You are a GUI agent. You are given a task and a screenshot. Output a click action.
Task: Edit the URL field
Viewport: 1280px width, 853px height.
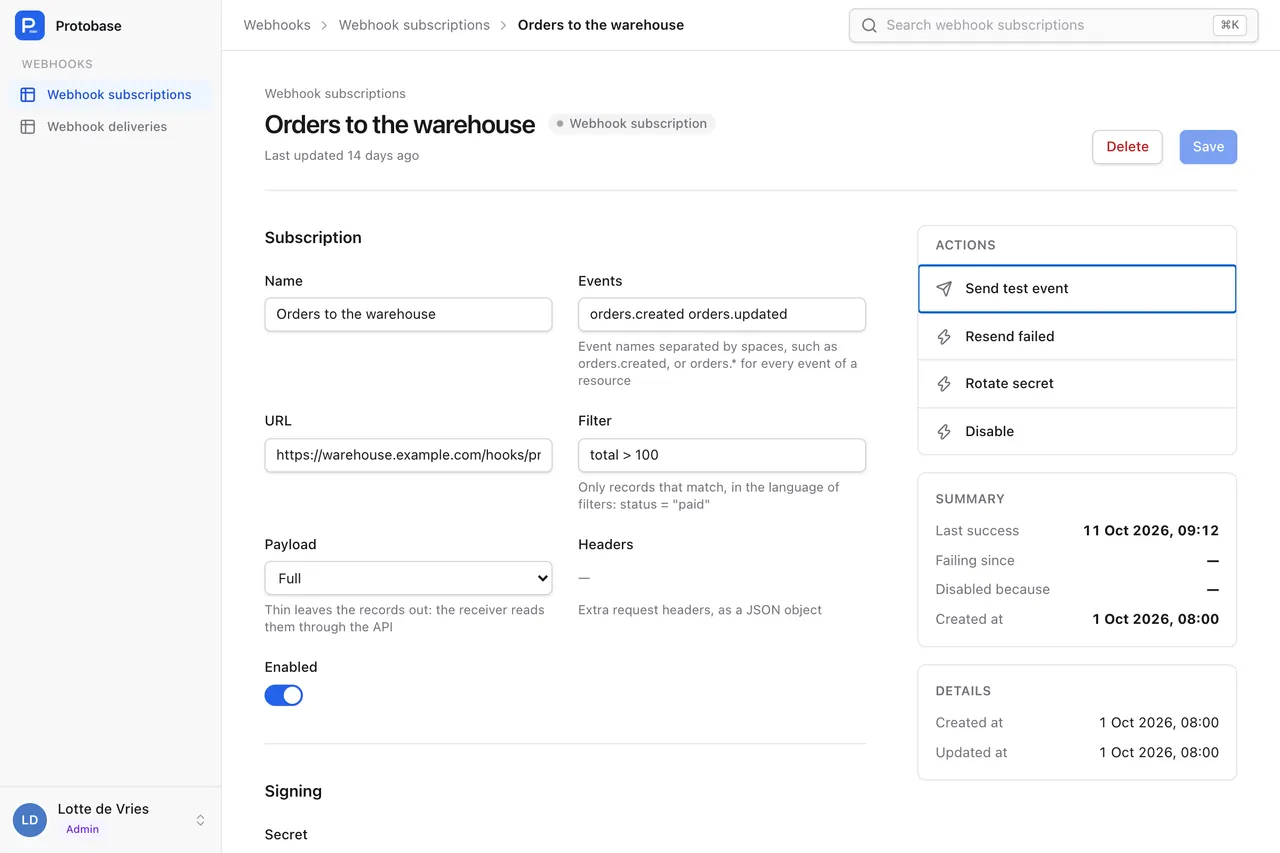408,455
